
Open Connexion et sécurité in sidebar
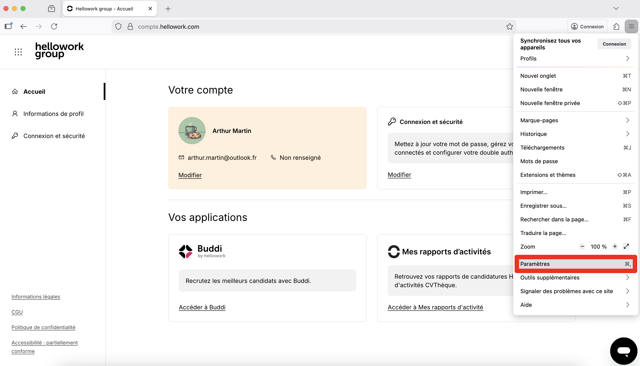tap(54, 136)
